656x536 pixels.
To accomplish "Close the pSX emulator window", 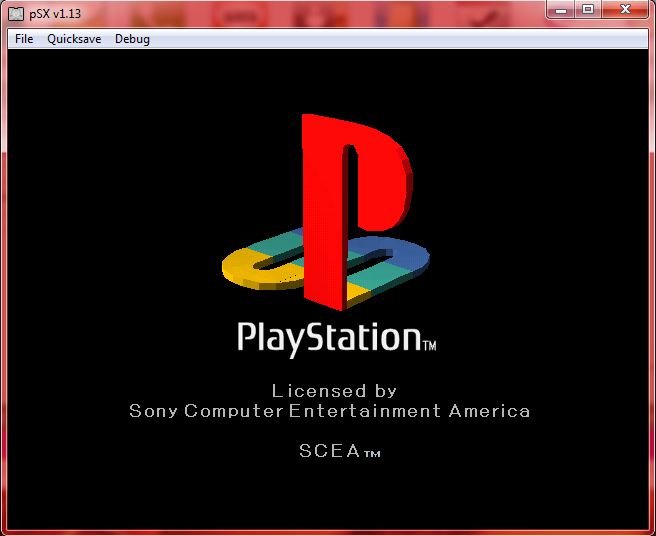I will (625, 10).
